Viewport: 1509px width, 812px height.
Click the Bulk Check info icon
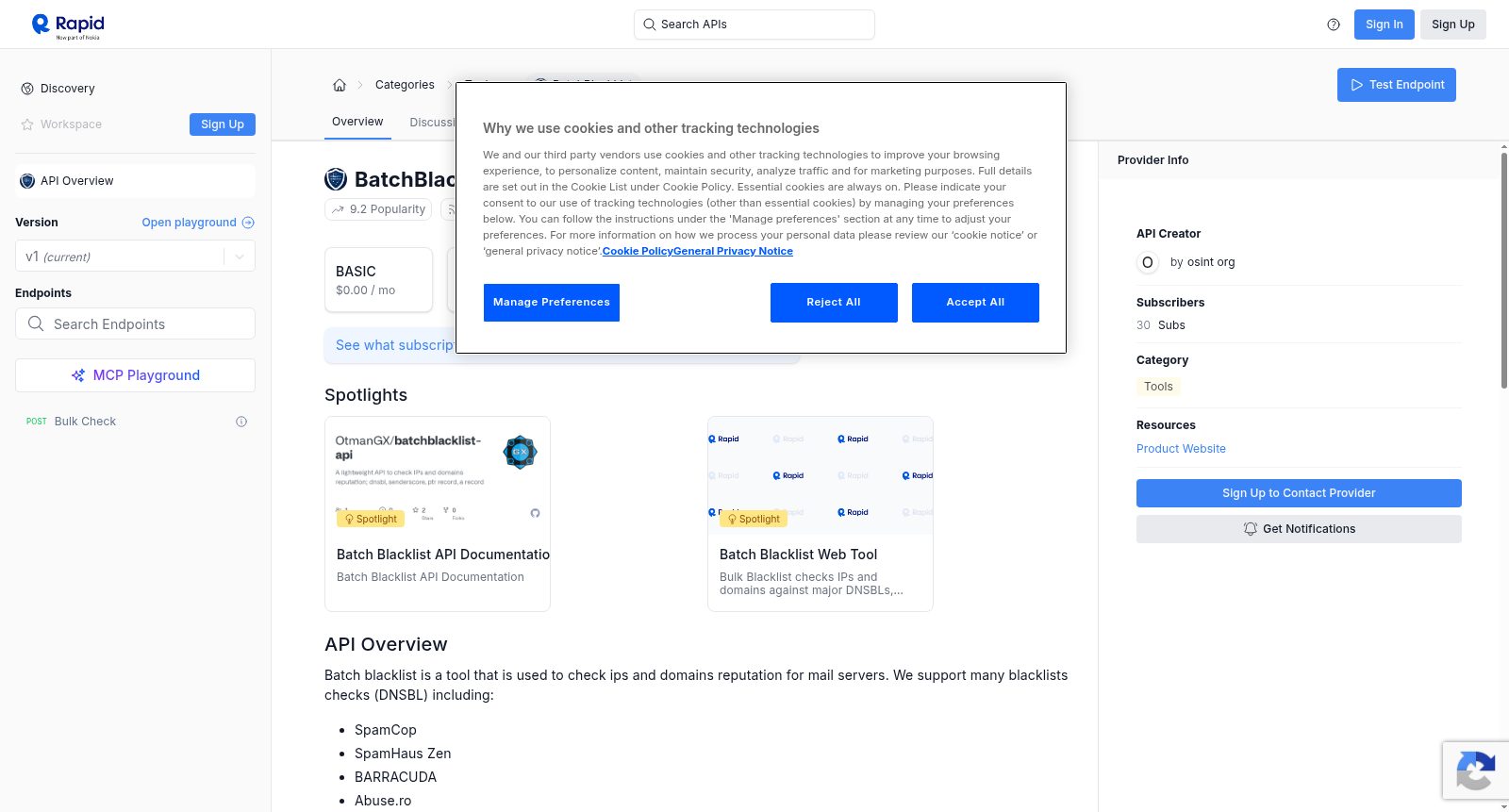click(241, 422)
